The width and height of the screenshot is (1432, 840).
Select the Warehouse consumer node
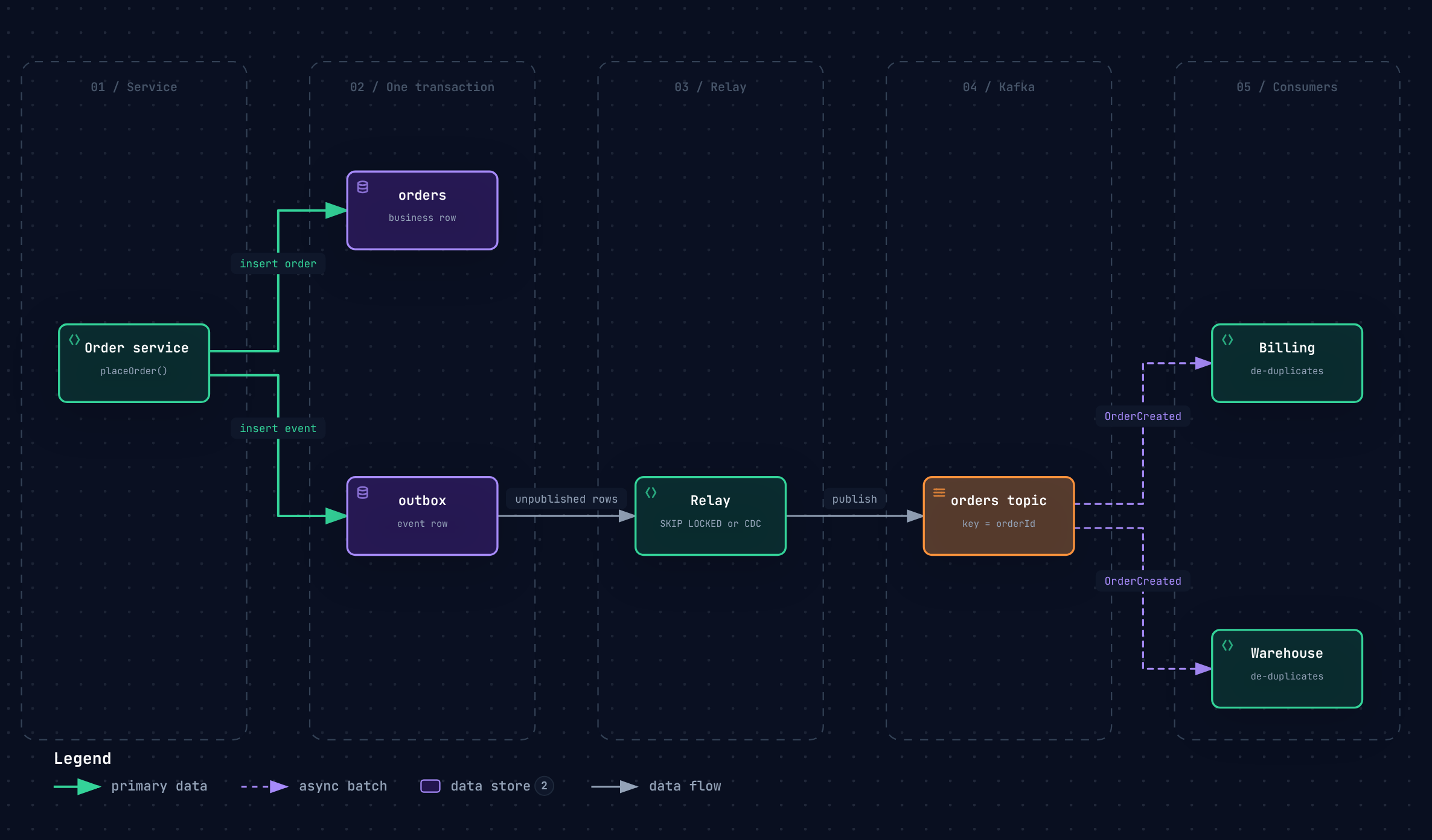tap(1287, 669)
